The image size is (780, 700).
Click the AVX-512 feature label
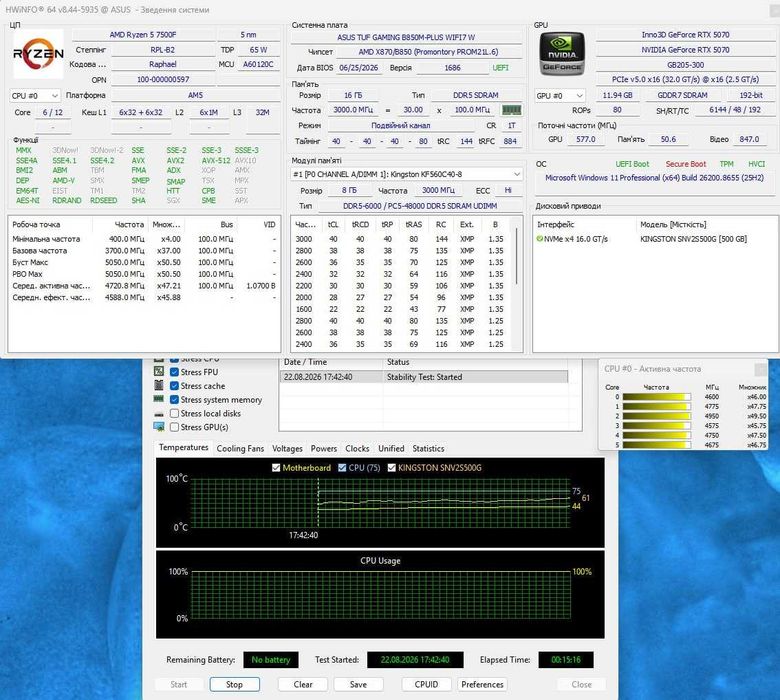[x=216, y=161]
